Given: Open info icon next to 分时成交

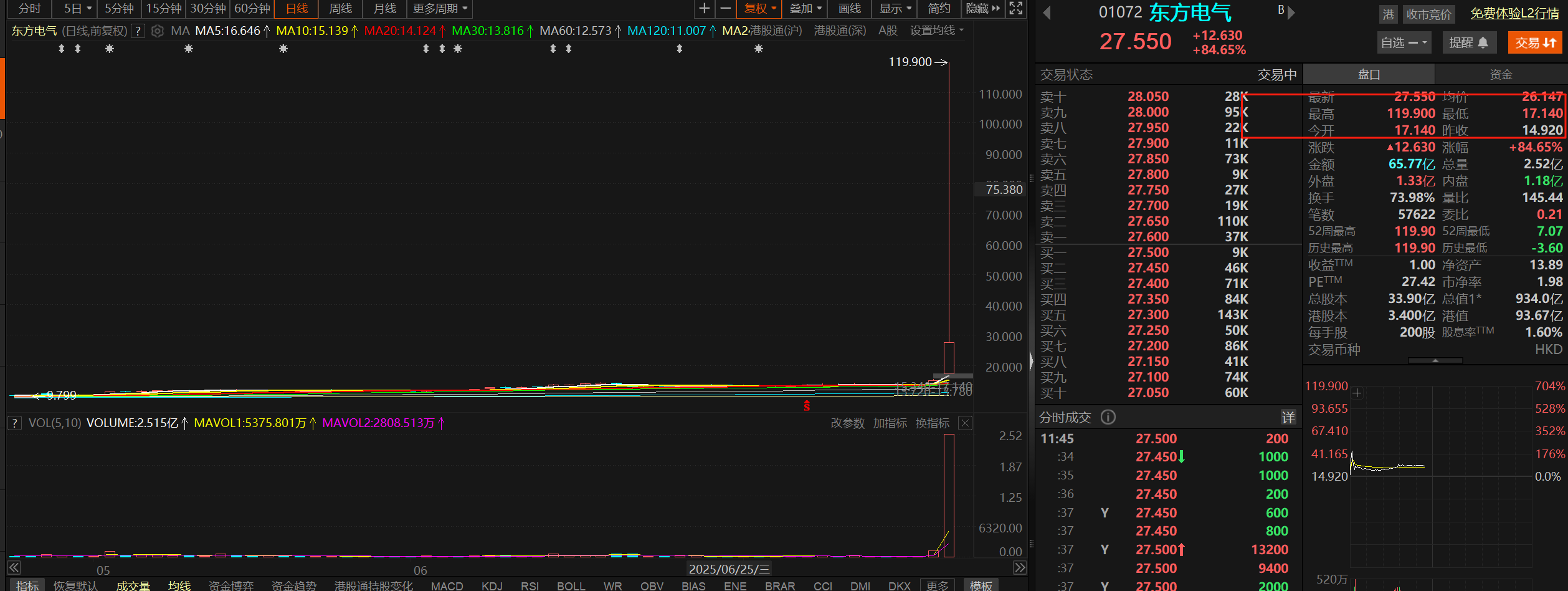Looking at the screenshot, I should (1108, 417).
